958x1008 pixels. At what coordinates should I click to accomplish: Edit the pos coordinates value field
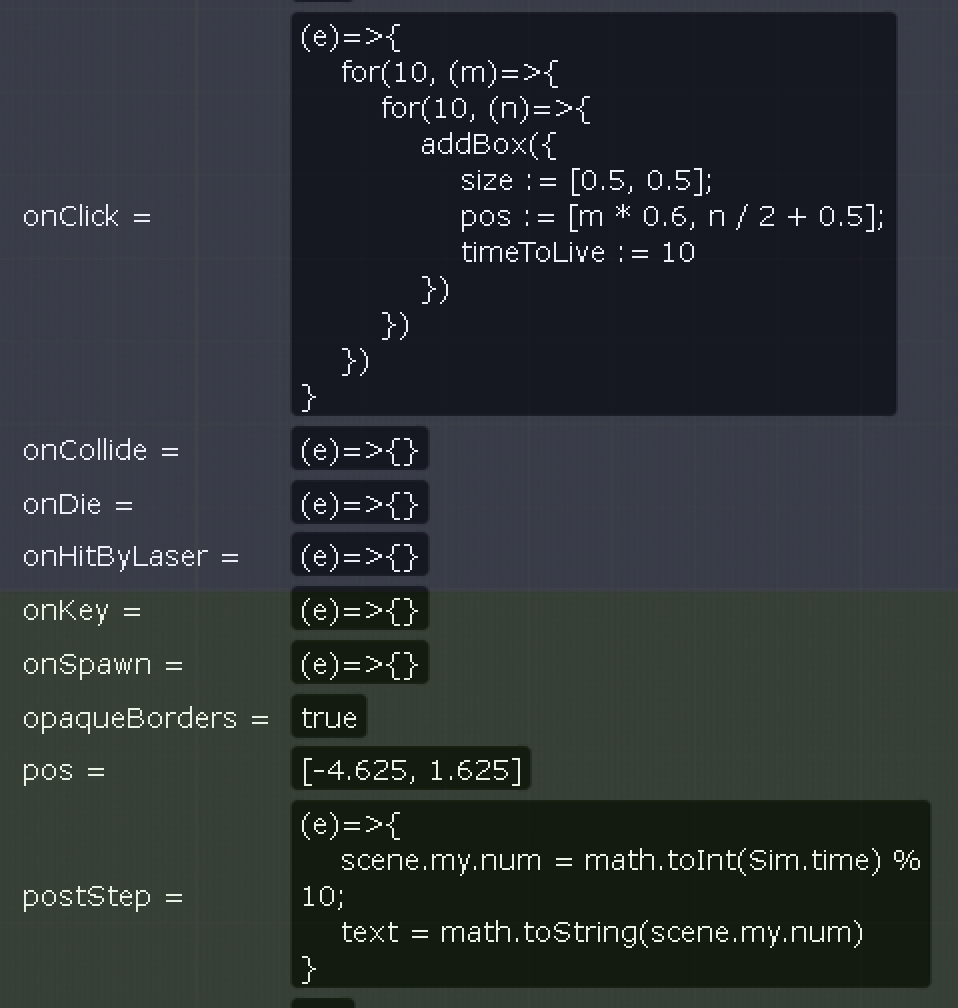(411, 771)
